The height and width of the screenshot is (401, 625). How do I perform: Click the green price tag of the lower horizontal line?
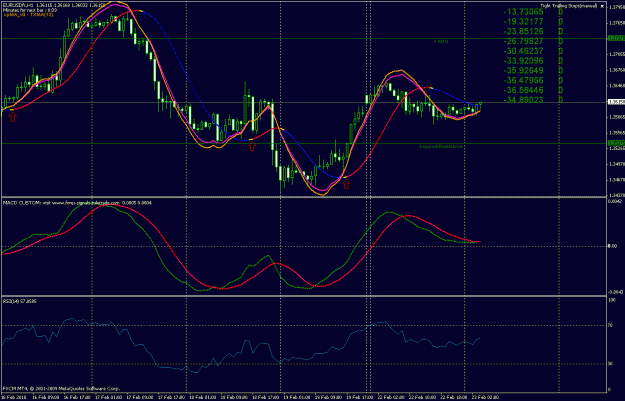click(x=616, y=143)
